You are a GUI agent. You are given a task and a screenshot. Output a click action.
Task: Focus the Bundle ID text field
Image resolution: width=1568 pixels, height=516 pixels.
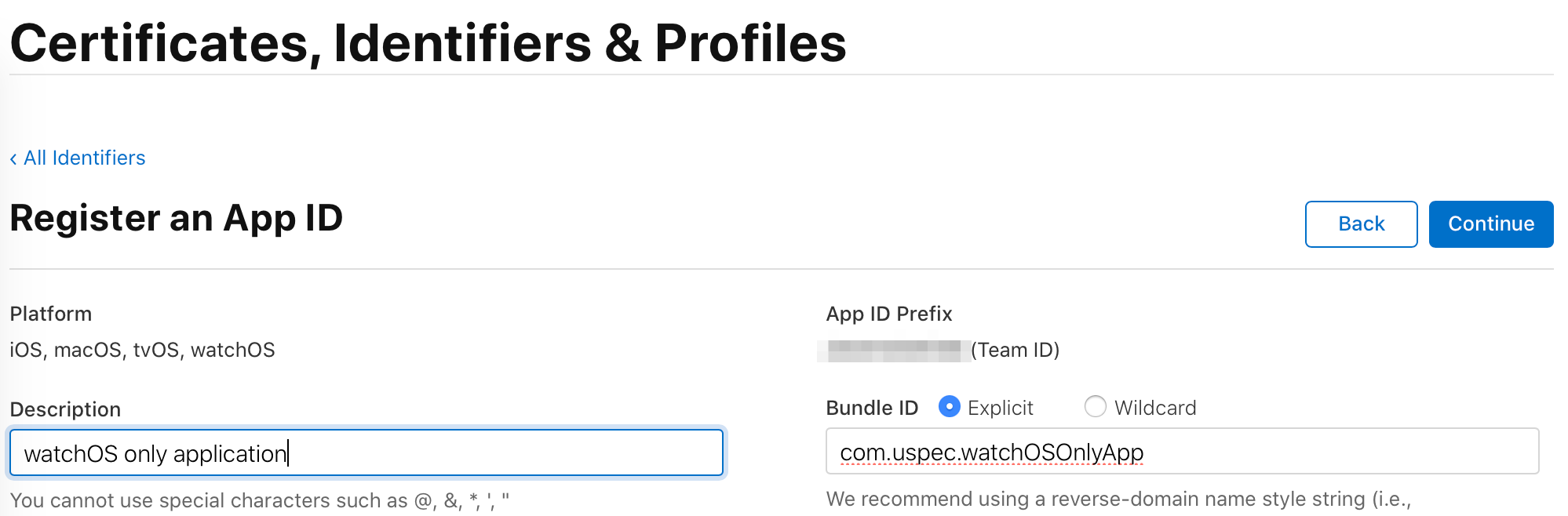[x=1182, y=451]
